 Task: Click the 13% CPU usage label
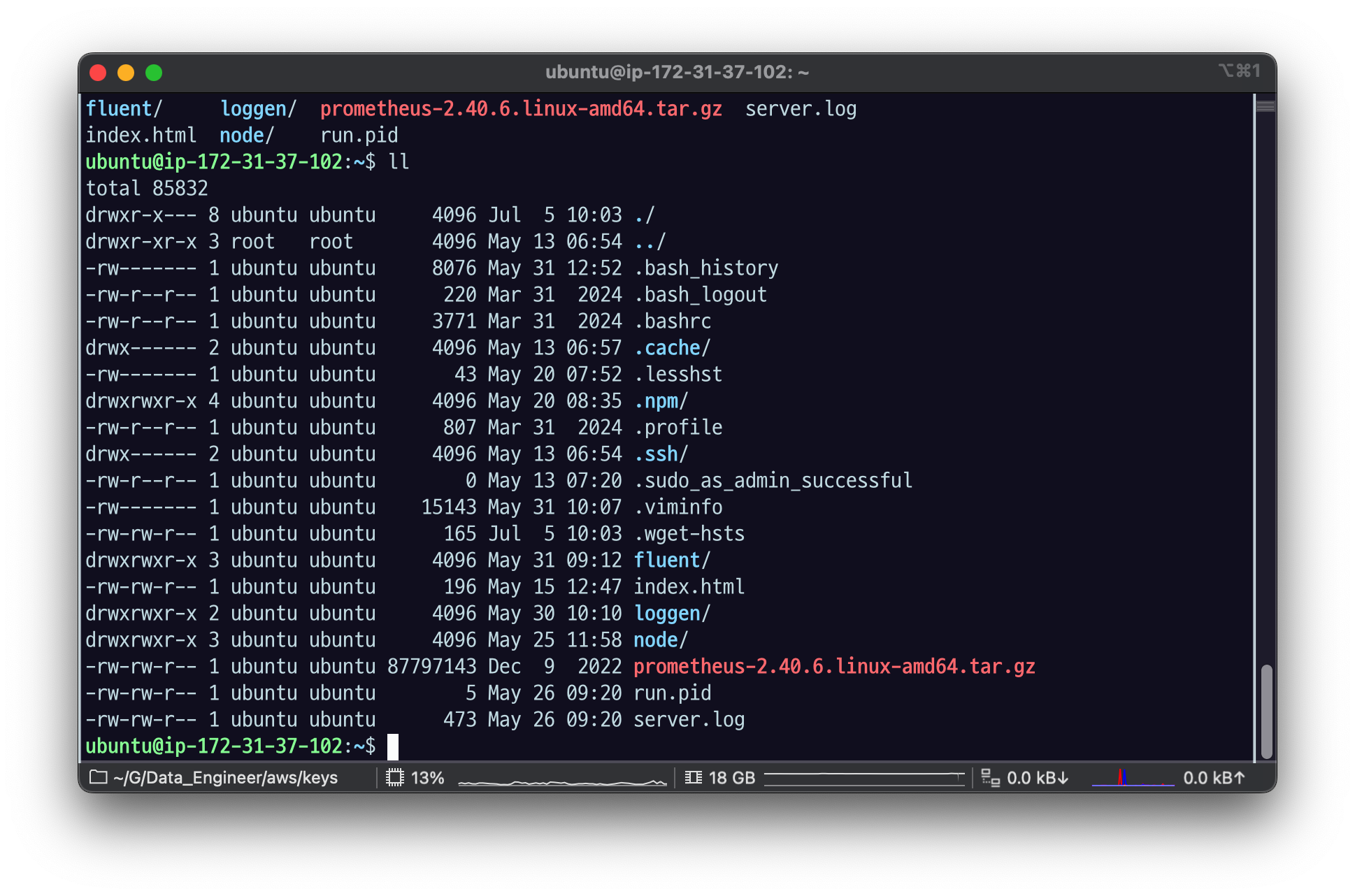tap(427, 777)
